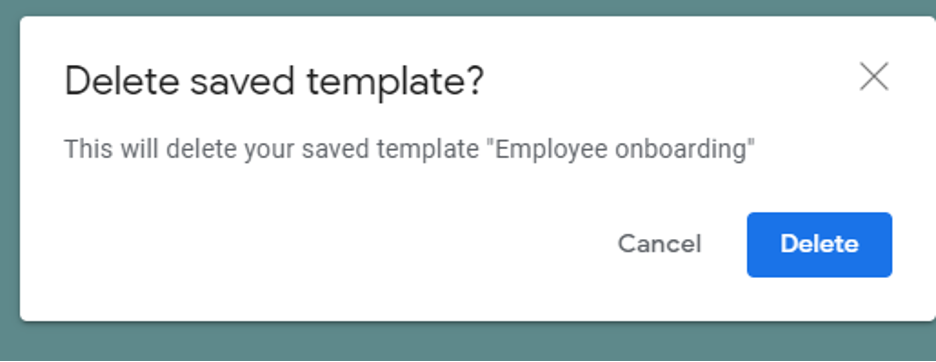Click the "Delete saved template?" heading
Screen dimensions: 936x362
[x=273, y=81]
